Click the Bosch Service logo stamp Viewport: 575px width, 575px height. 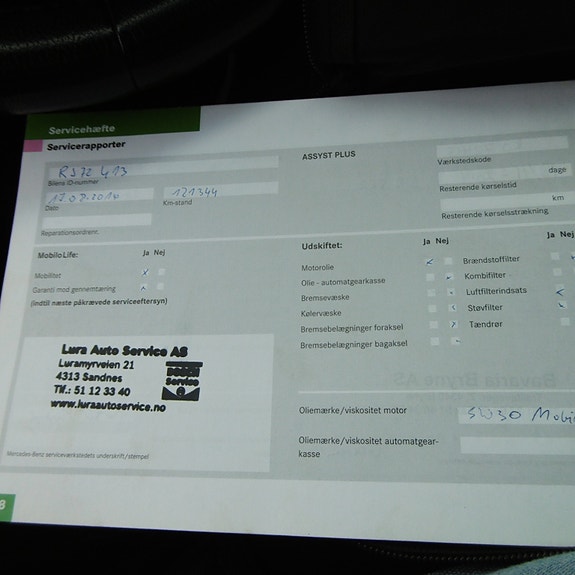pyautogui.click(x=182, y=381)
